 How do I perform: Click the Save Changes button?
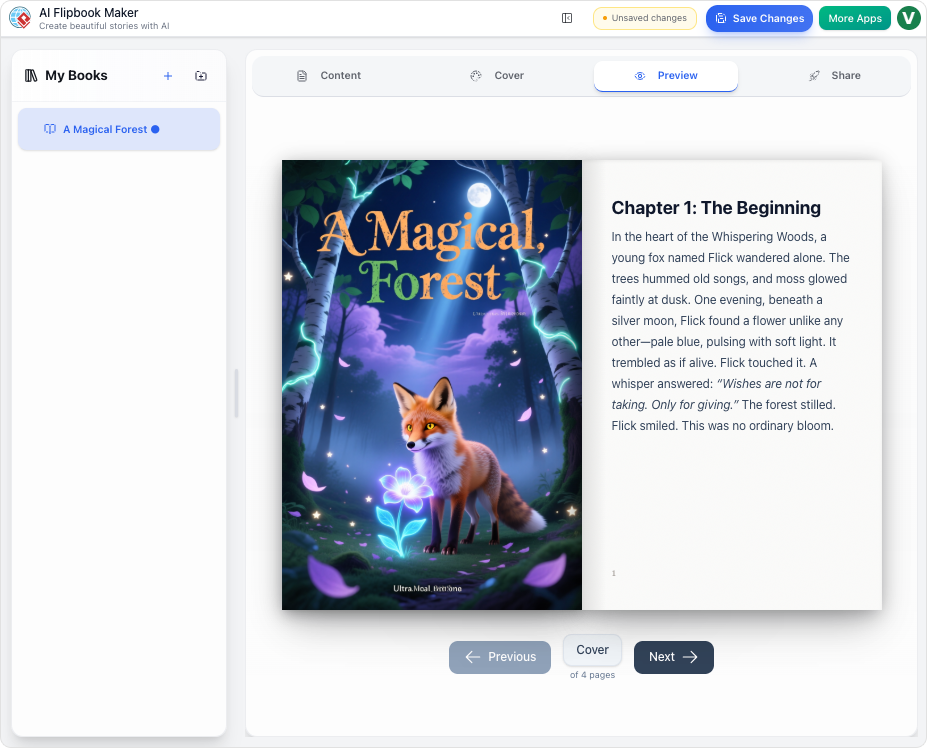point(758,18)
